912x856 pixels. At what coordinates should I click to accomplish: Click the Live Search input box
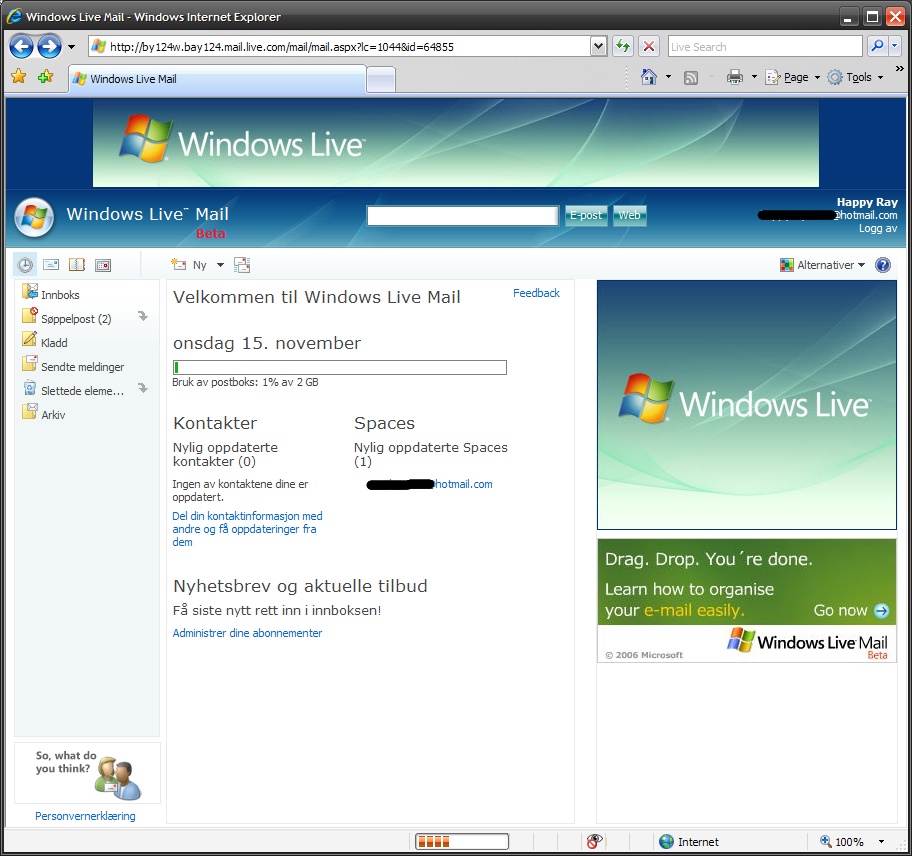765,47
